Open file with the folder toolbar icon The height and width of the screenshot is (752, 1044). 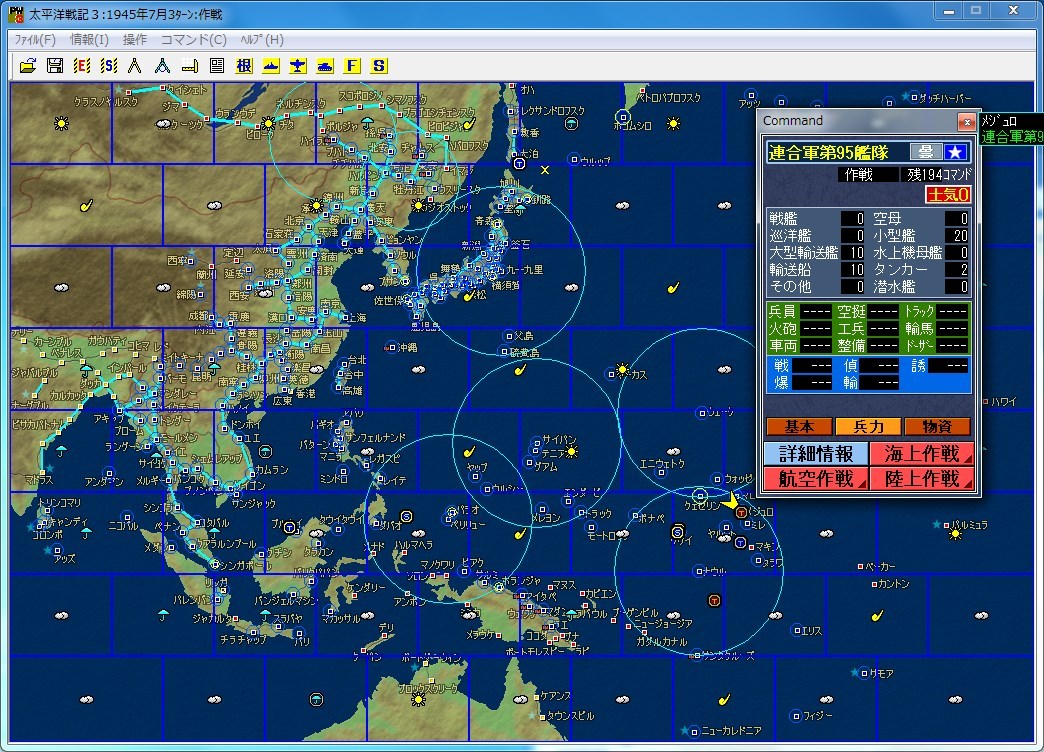[28, 65]
